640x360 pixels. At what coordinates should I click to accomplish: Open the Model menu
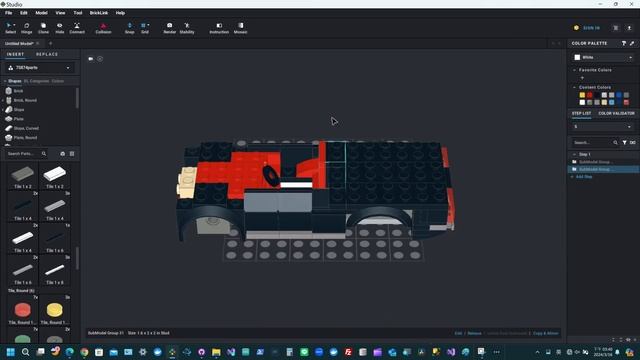pos(41,13)
